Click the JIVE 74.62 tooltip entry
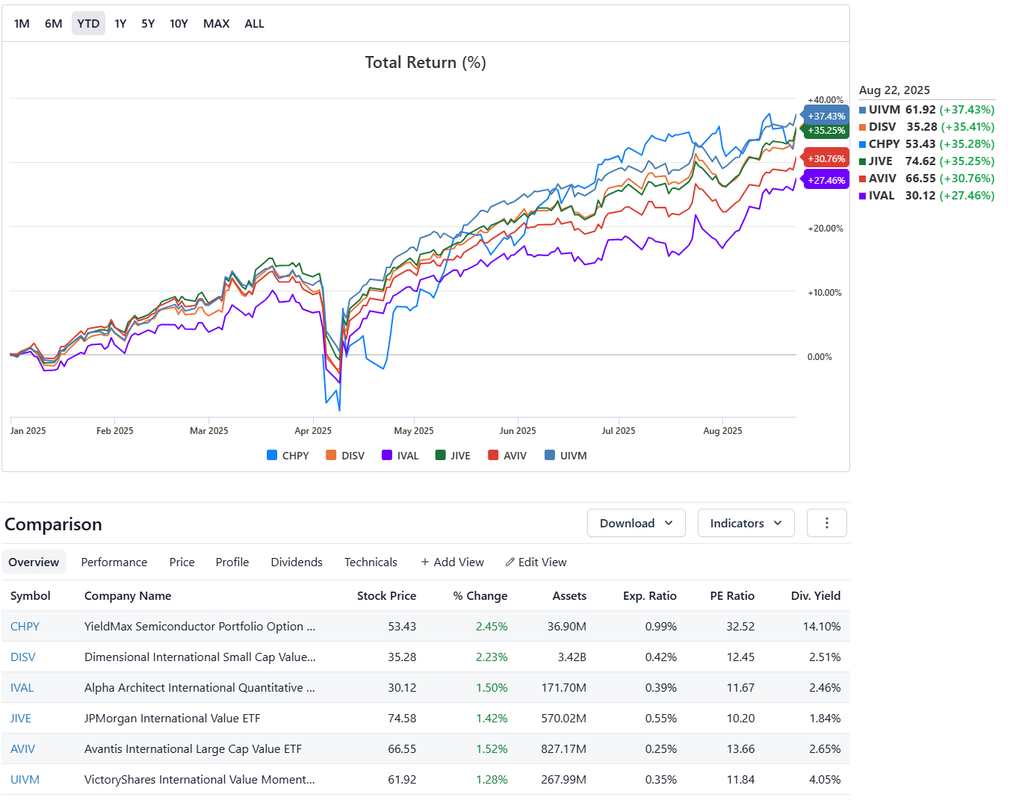1028x800 pixels. pyautogui.click(x=927, y=161)
